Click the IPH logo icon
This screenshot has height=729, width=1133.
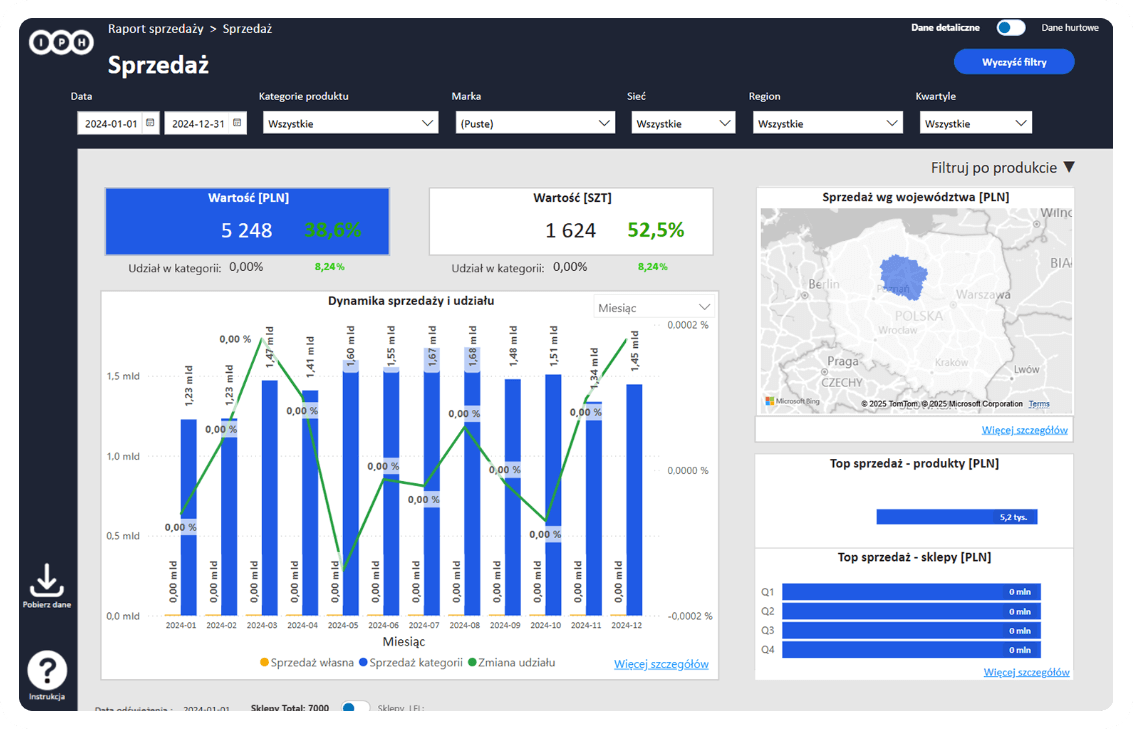(61, 41)
